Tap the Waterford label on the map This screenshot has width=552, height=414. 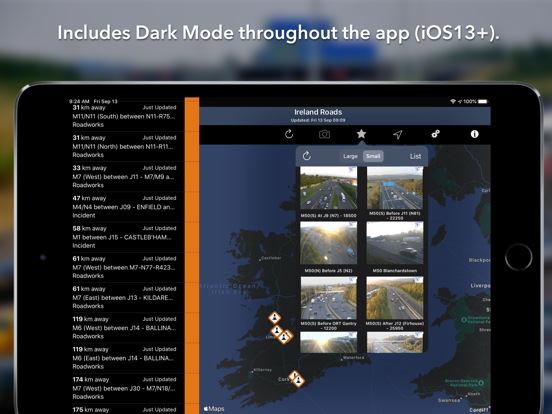click(354, 358)
